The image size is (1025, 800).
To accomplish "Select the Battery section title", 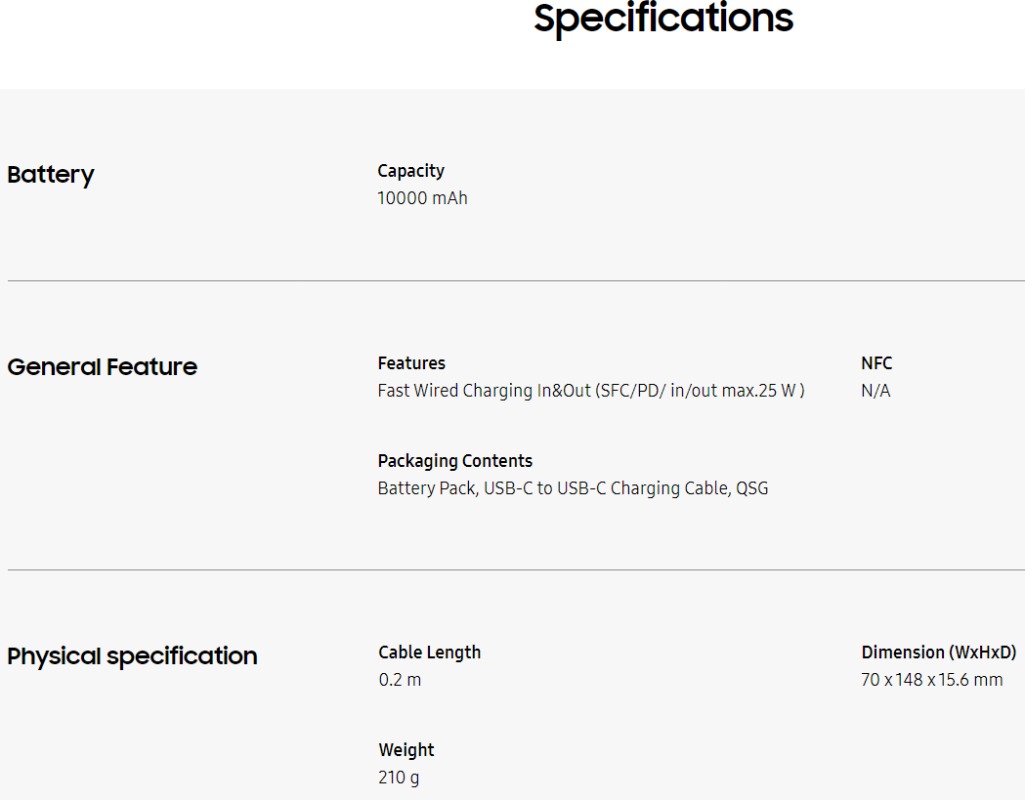I will click(51, 176).
